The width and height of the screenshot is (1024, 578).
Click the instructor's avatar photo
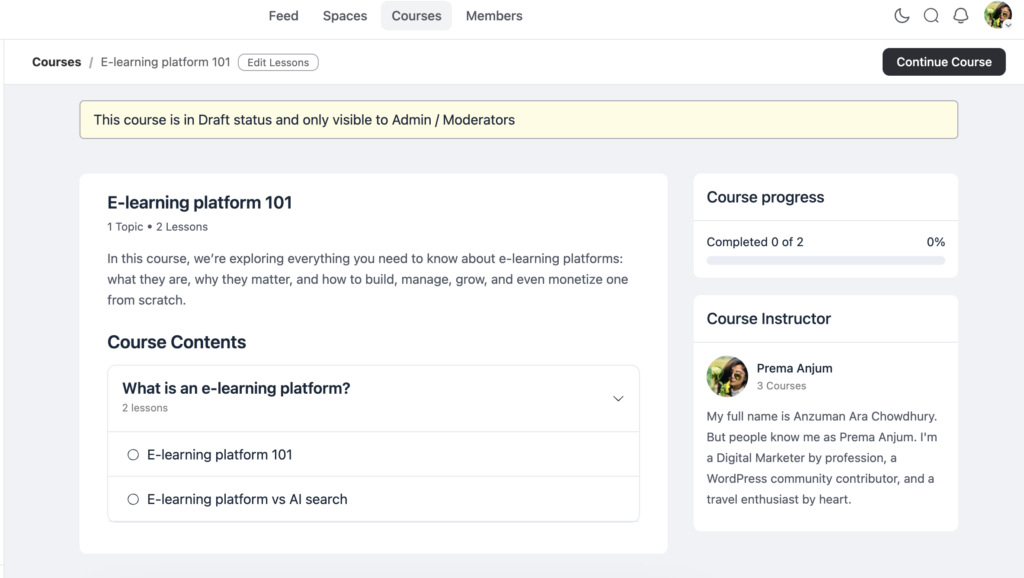727,376
